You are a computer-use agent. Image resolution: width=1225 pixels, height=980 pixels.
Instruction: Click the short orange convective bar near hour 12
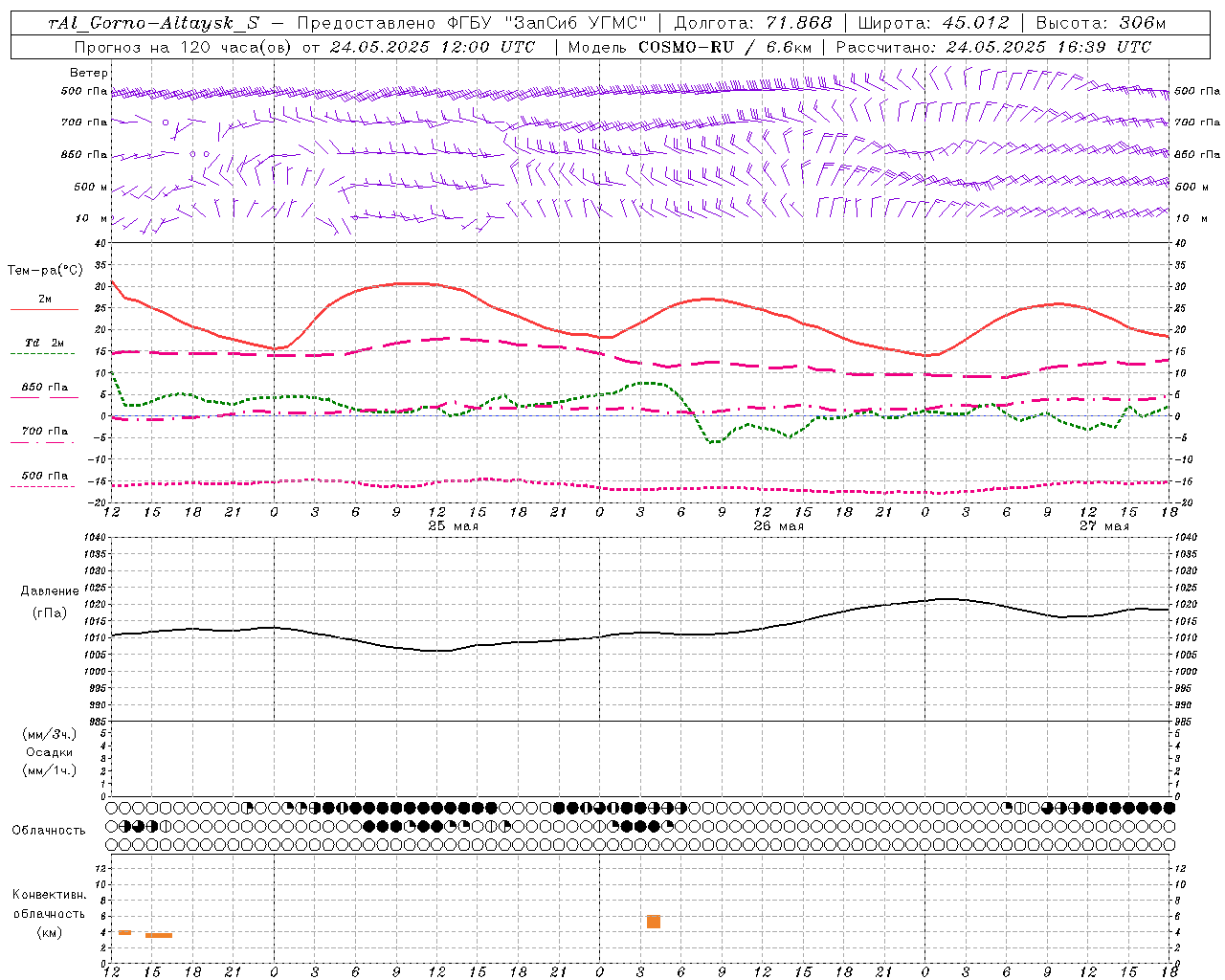point(124,932)
